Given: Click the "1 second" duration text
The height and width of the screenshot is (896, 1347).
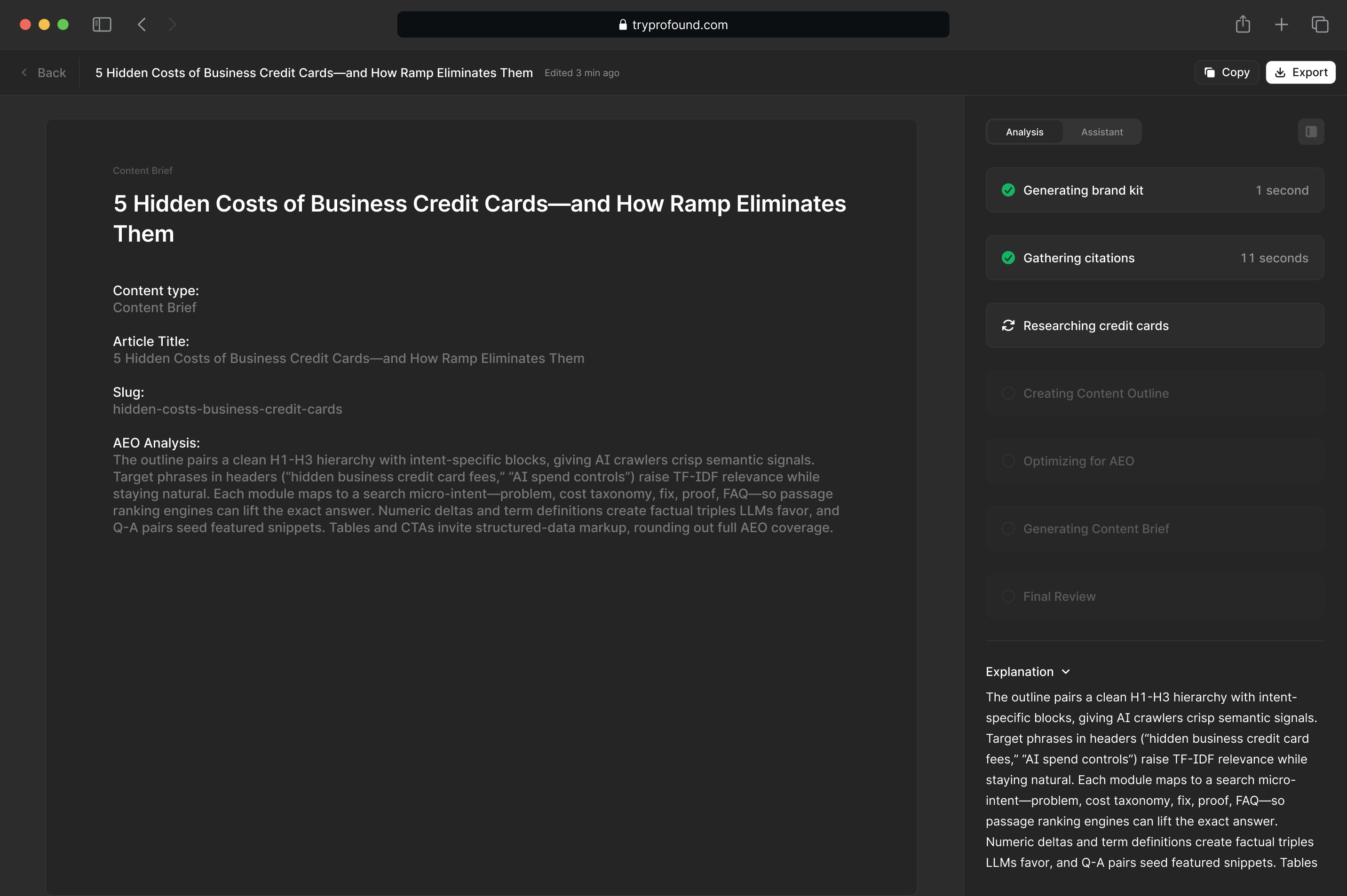Looking at the screenshot, I should [x=1282, y=190].
